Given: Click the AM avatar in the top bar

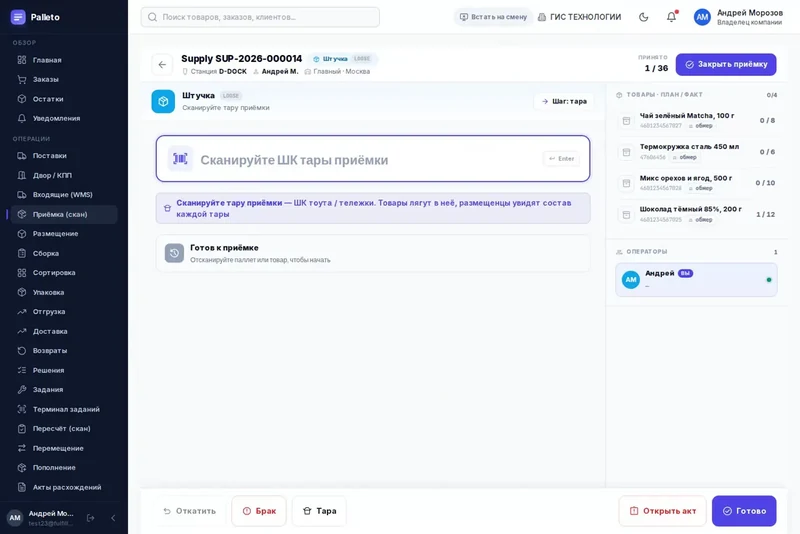Looking at the screenshot, I should tap(702, 17).
